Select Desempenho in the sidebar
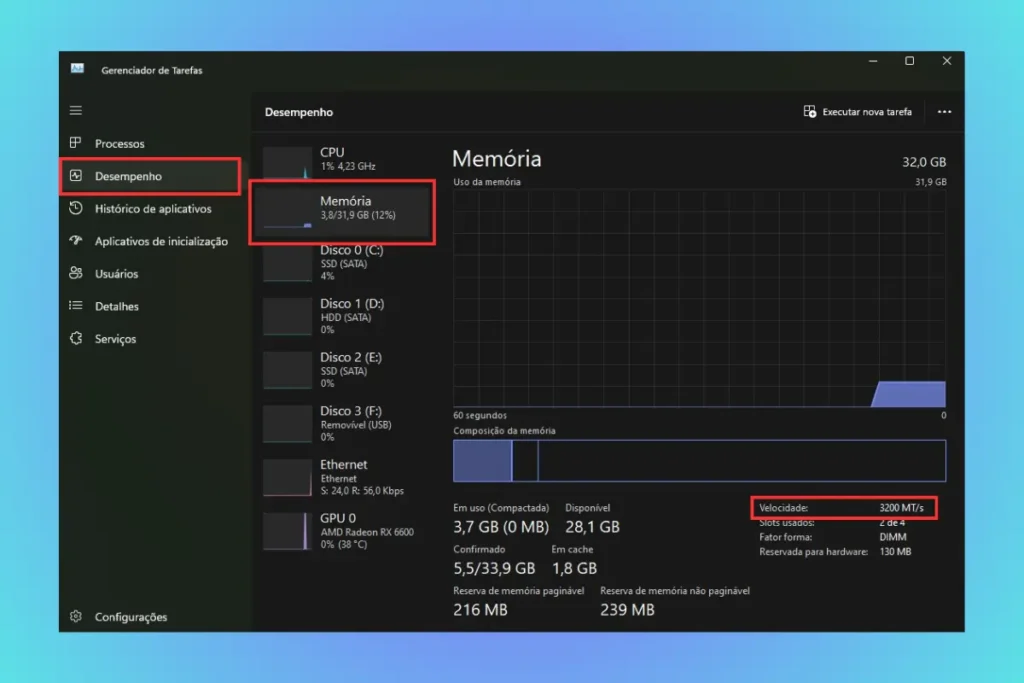This screenshot has width=1024, height=683. (x=150, y=176)
